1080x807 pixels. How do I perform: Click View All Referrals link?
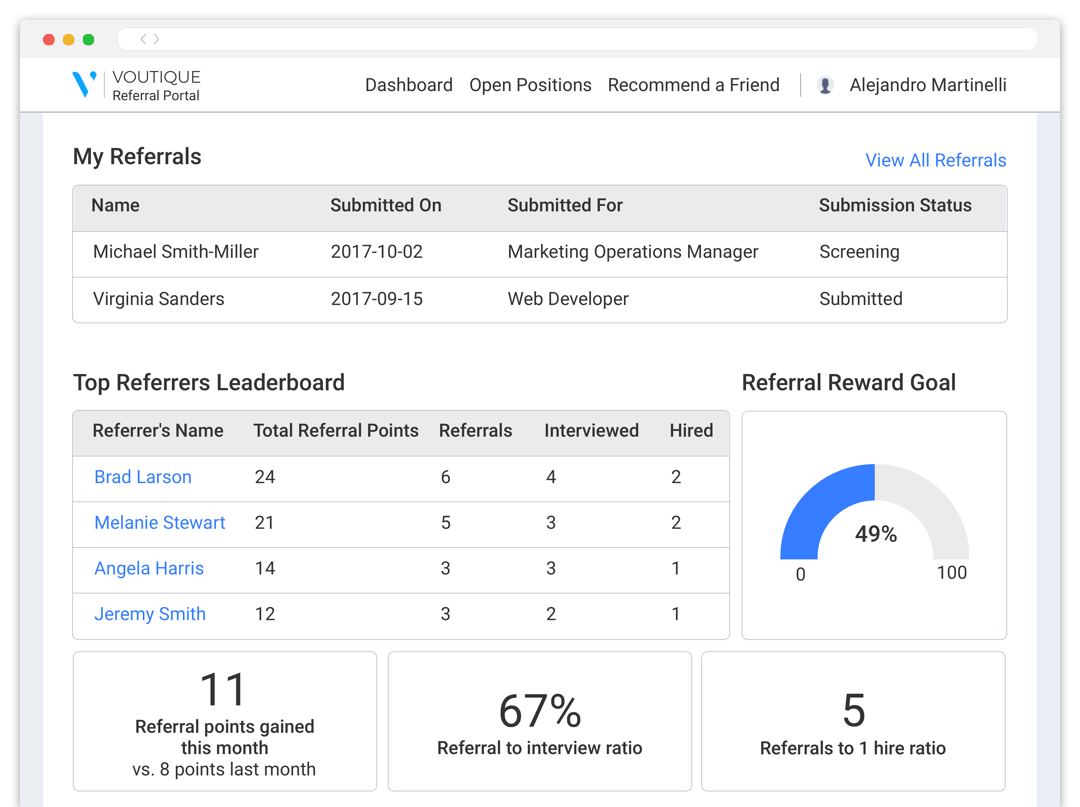click(935, 160)
